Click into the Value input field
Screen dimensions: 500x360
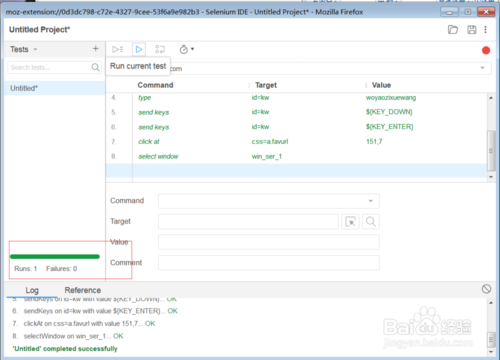[269, 242]
